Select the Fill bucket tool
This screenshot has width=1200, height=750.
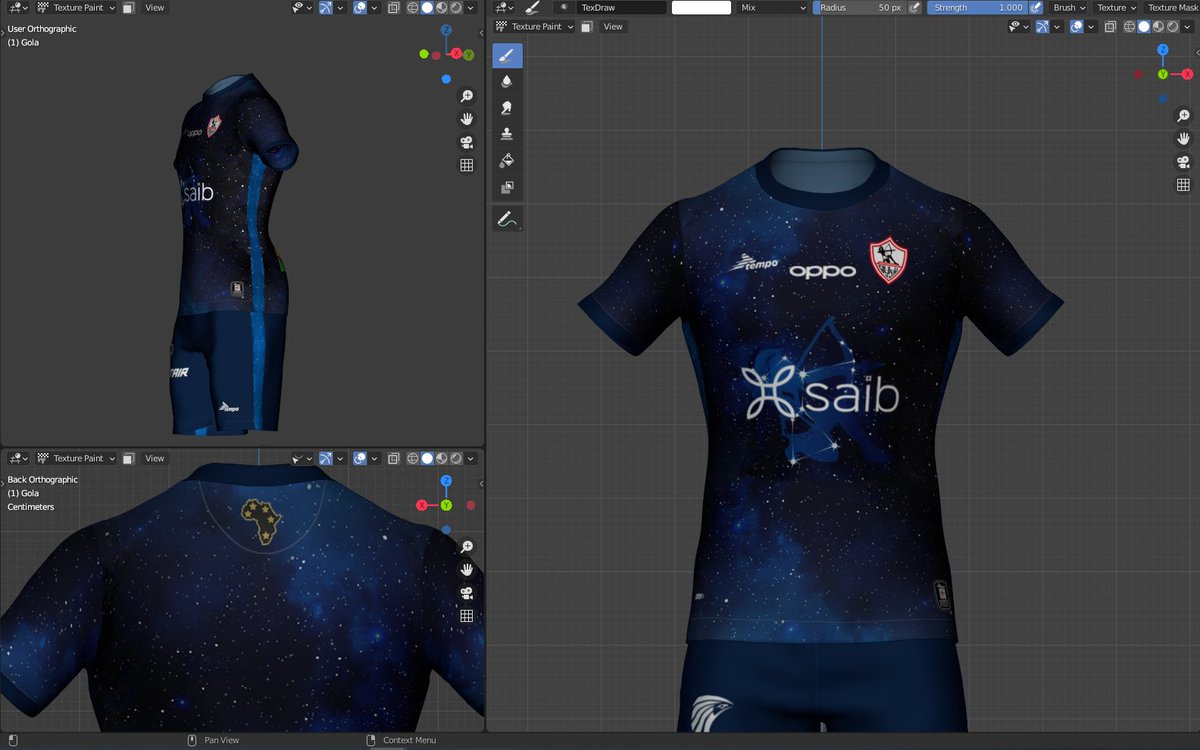pyautogui.click(x=507, y=160)
